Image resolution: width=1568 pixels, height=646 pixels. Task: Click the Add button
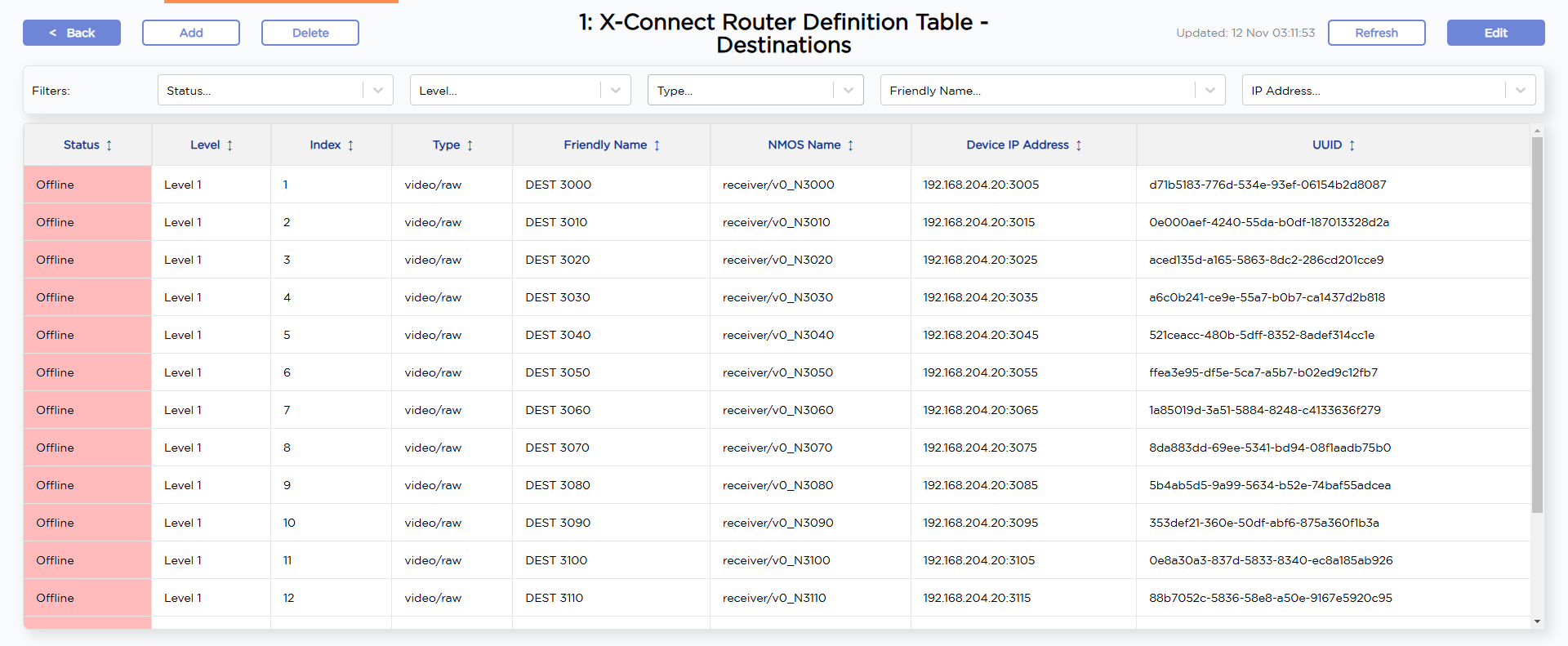tap(191, 33)
